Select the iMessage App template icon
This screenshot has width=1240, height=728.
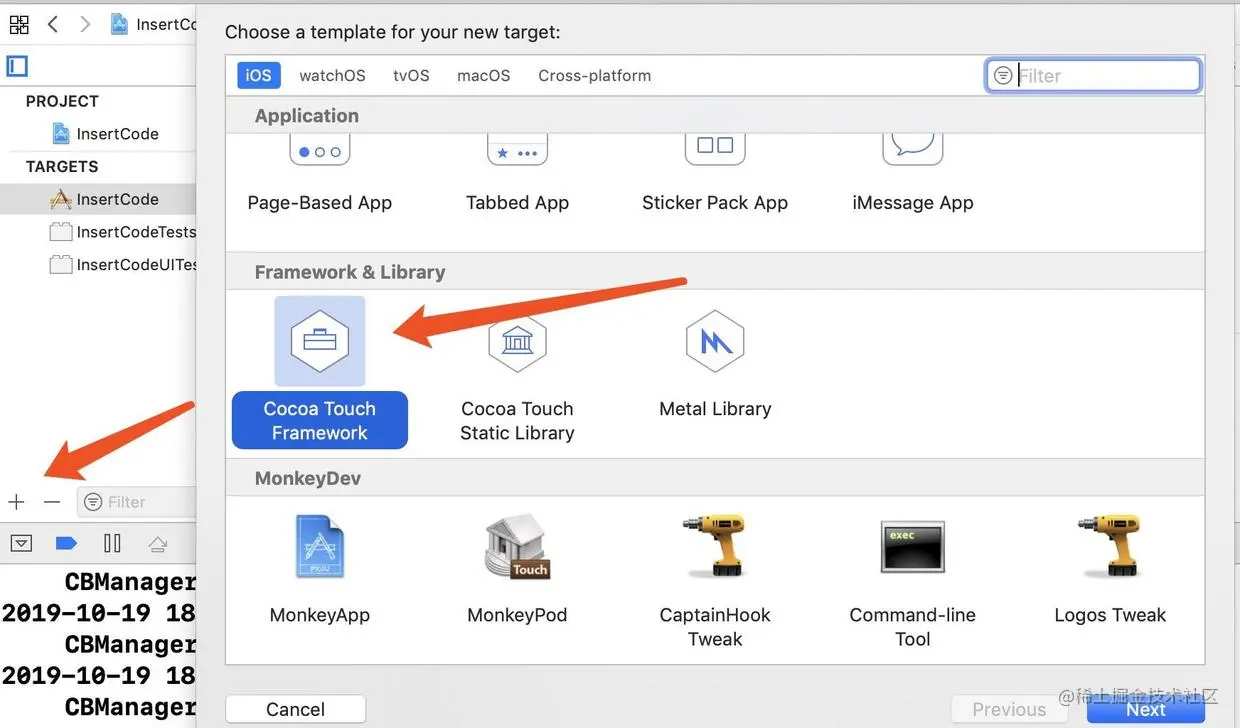click(913, 150)
